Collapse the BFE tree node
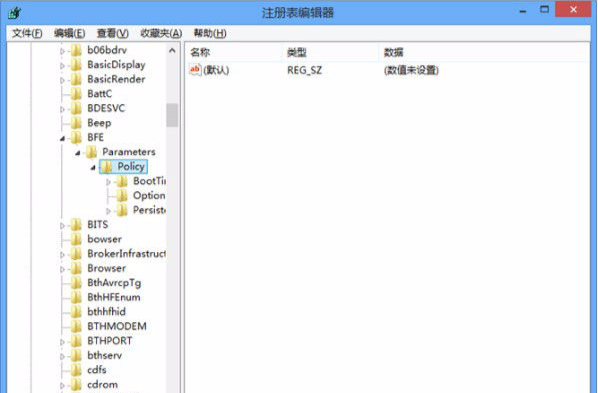Image resolution: width=598 pixels, height=393 pixels. tap(62, 139)
